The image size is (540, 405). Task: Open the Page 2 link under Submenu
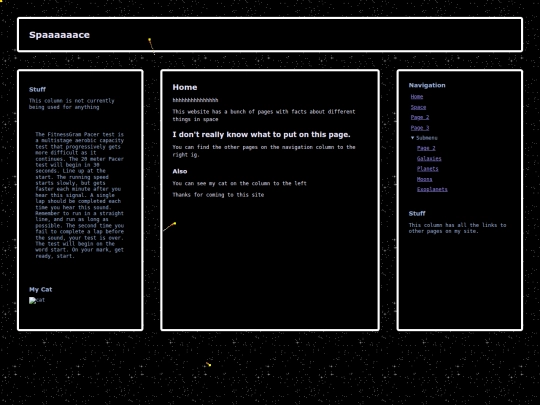(x=426, y=148)
